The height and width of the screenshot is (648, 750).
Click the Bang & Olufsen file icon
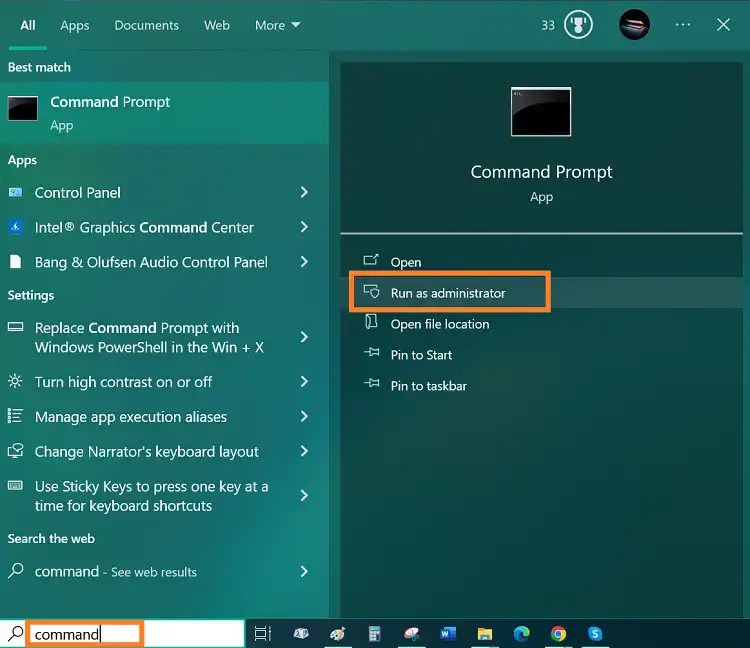15,262
